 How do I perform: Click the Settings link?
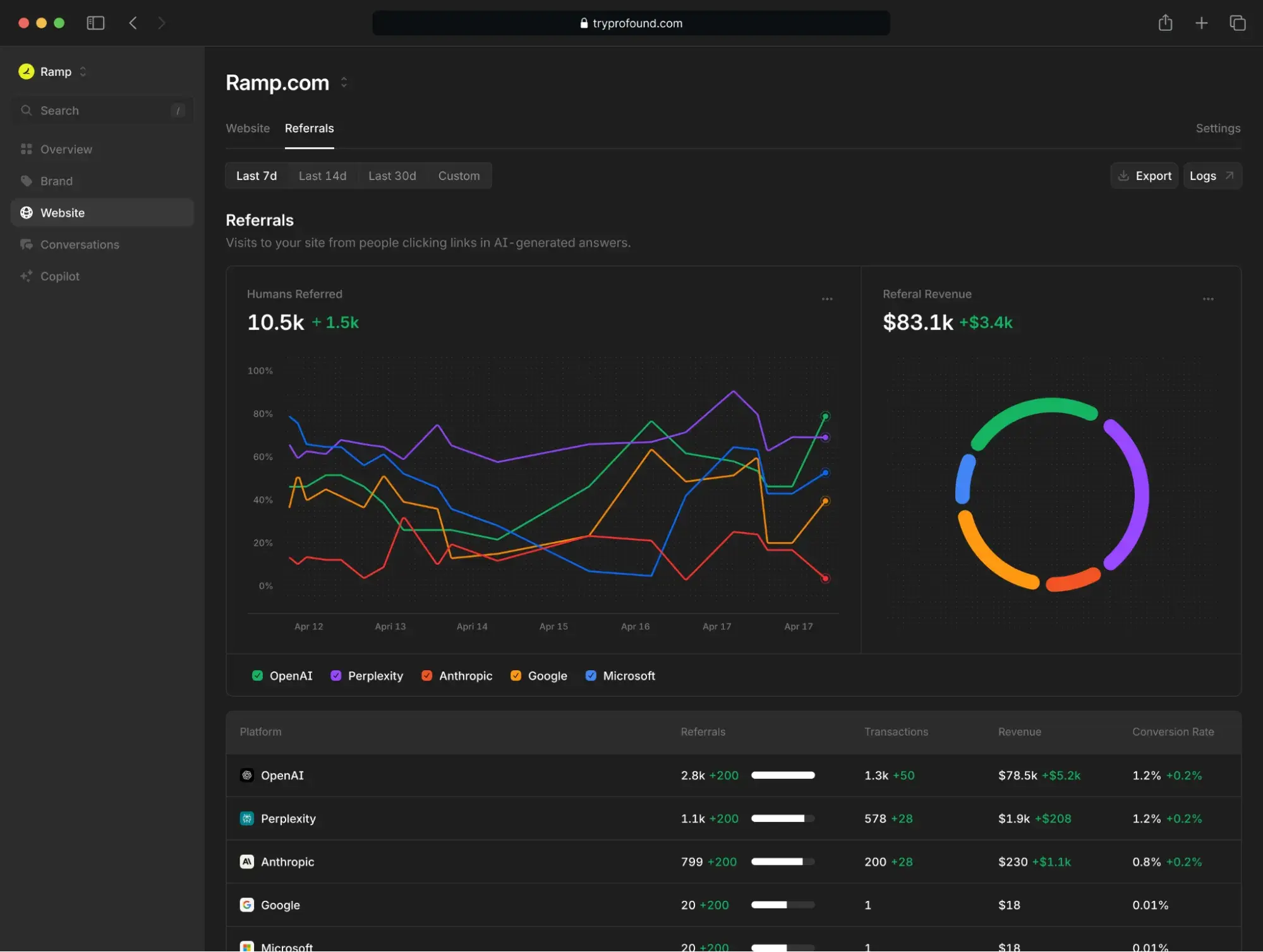[x=1218, y=128]
